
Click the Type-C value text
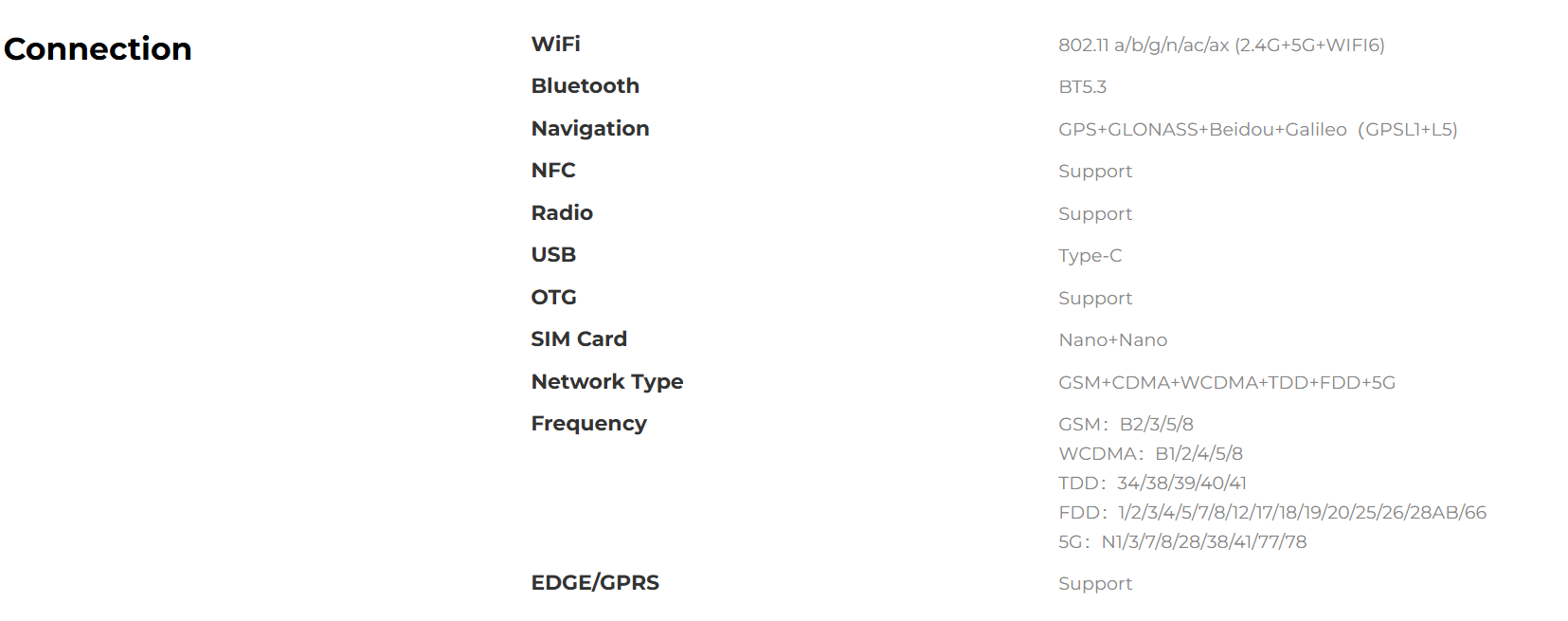pyautogui.click(x=1090, y=255)
